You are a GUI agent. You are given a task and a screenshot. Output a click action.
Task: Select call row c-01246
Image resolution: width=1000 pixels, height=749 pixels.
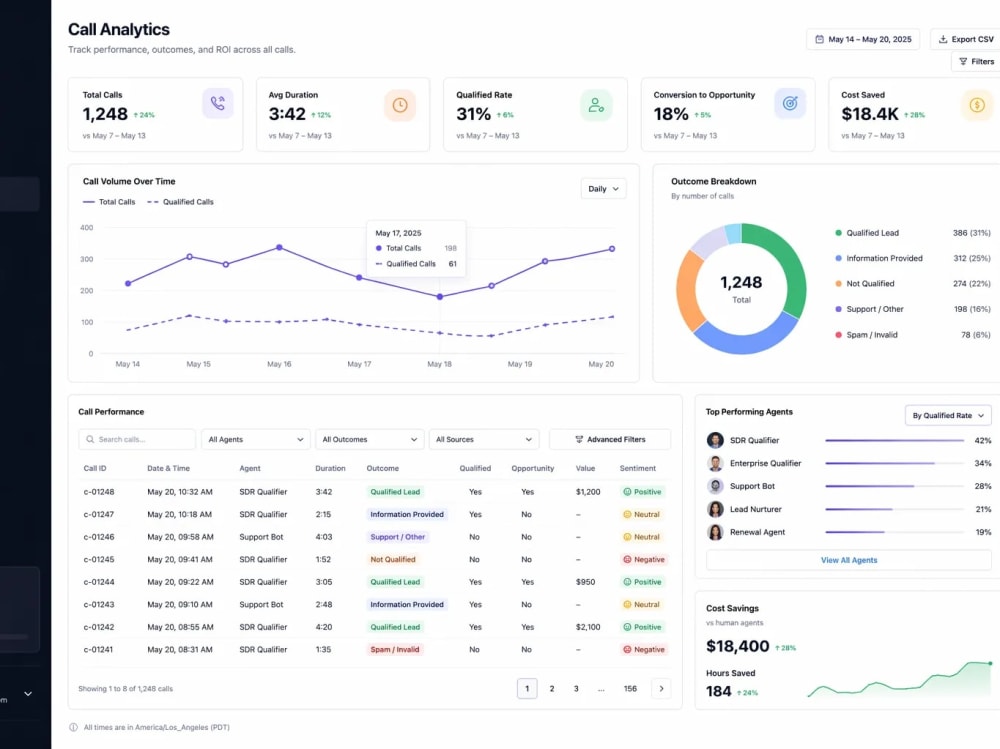coord(374,537)
